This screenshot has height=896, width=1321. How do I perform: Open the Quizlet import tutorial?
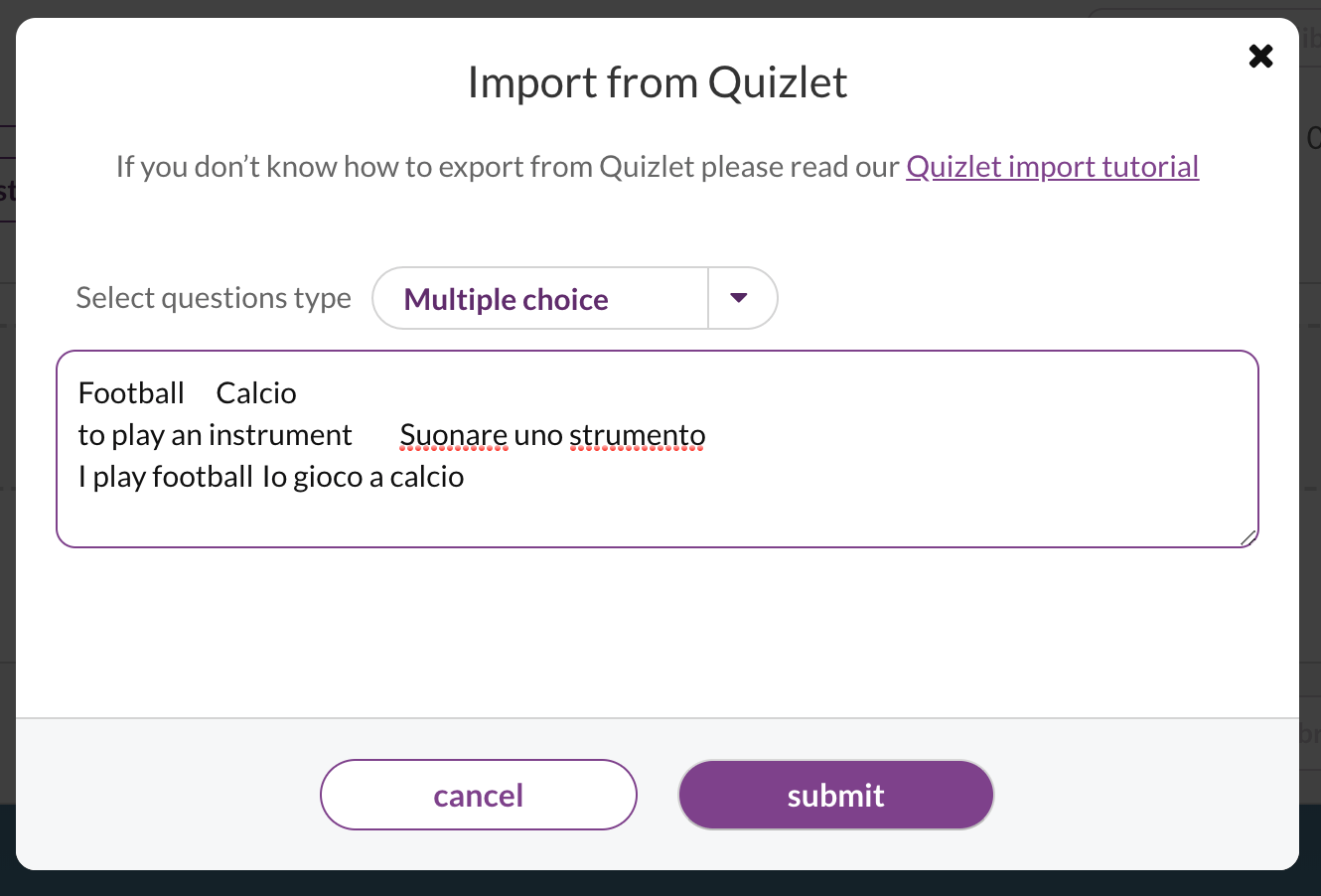(x=1052, y=167)
